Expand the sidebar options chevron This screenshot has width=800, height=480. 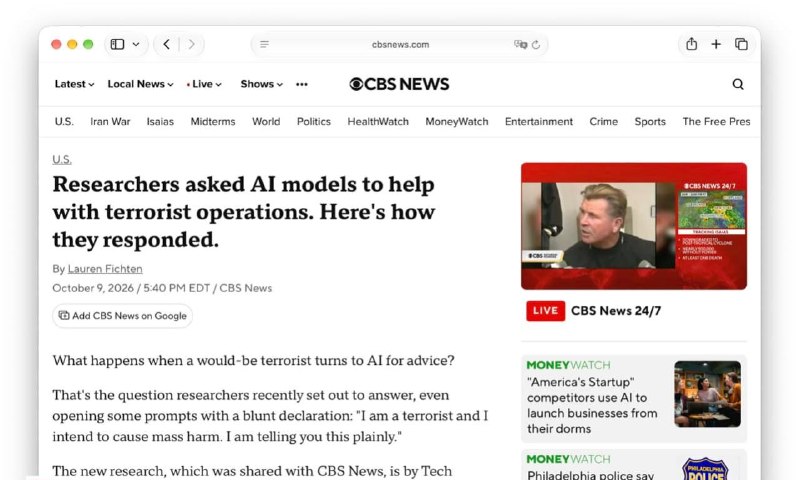click(136, 44)
